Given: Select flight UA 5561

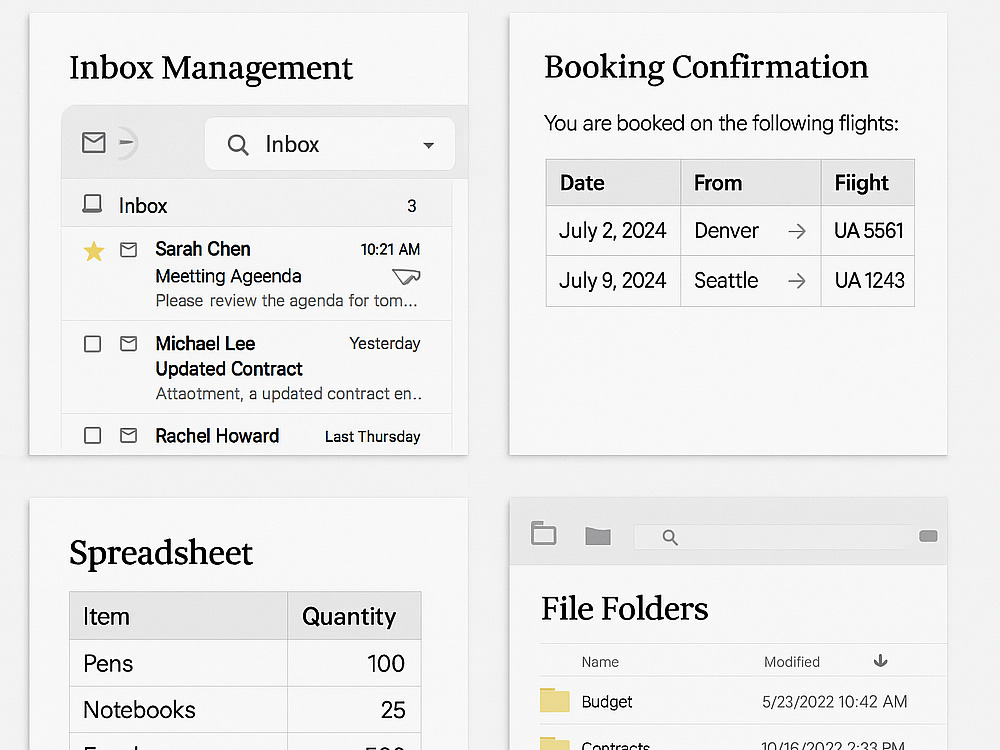Looking at the screenshot, I should (x=867, y=230).
